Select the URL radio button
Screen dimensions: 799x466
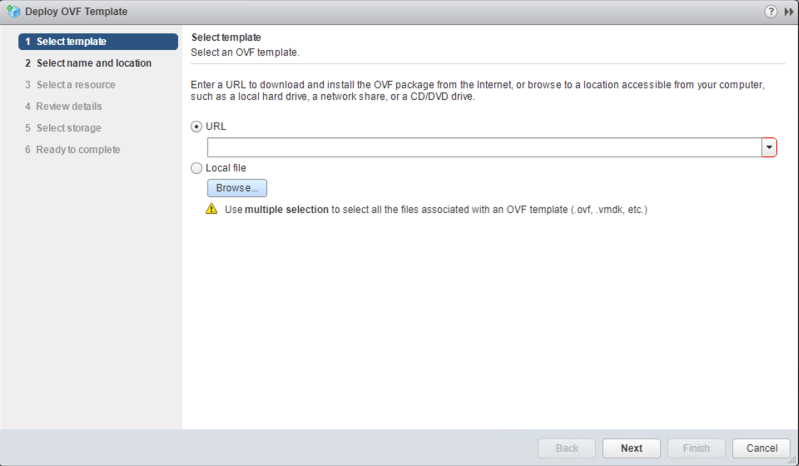click(196, 128)
